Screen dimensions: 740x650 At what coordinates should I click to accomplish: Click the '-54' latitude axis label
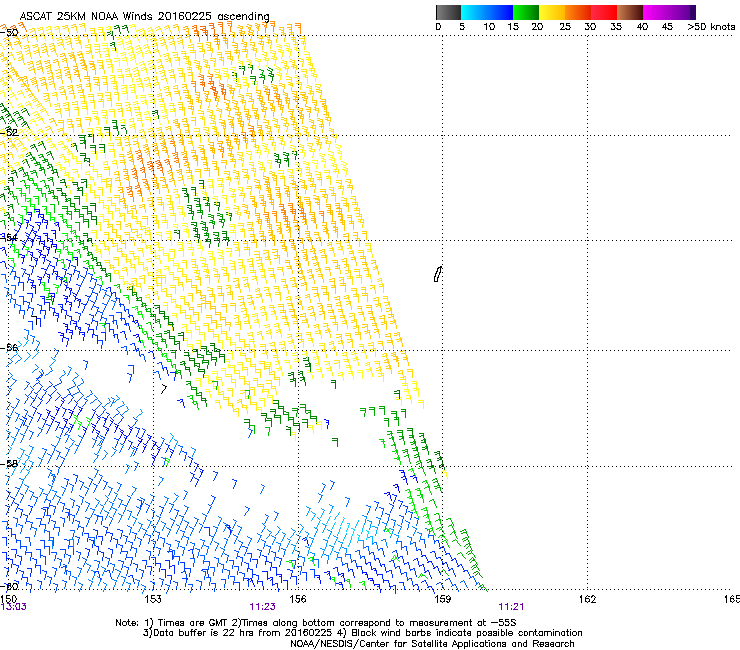9,237
